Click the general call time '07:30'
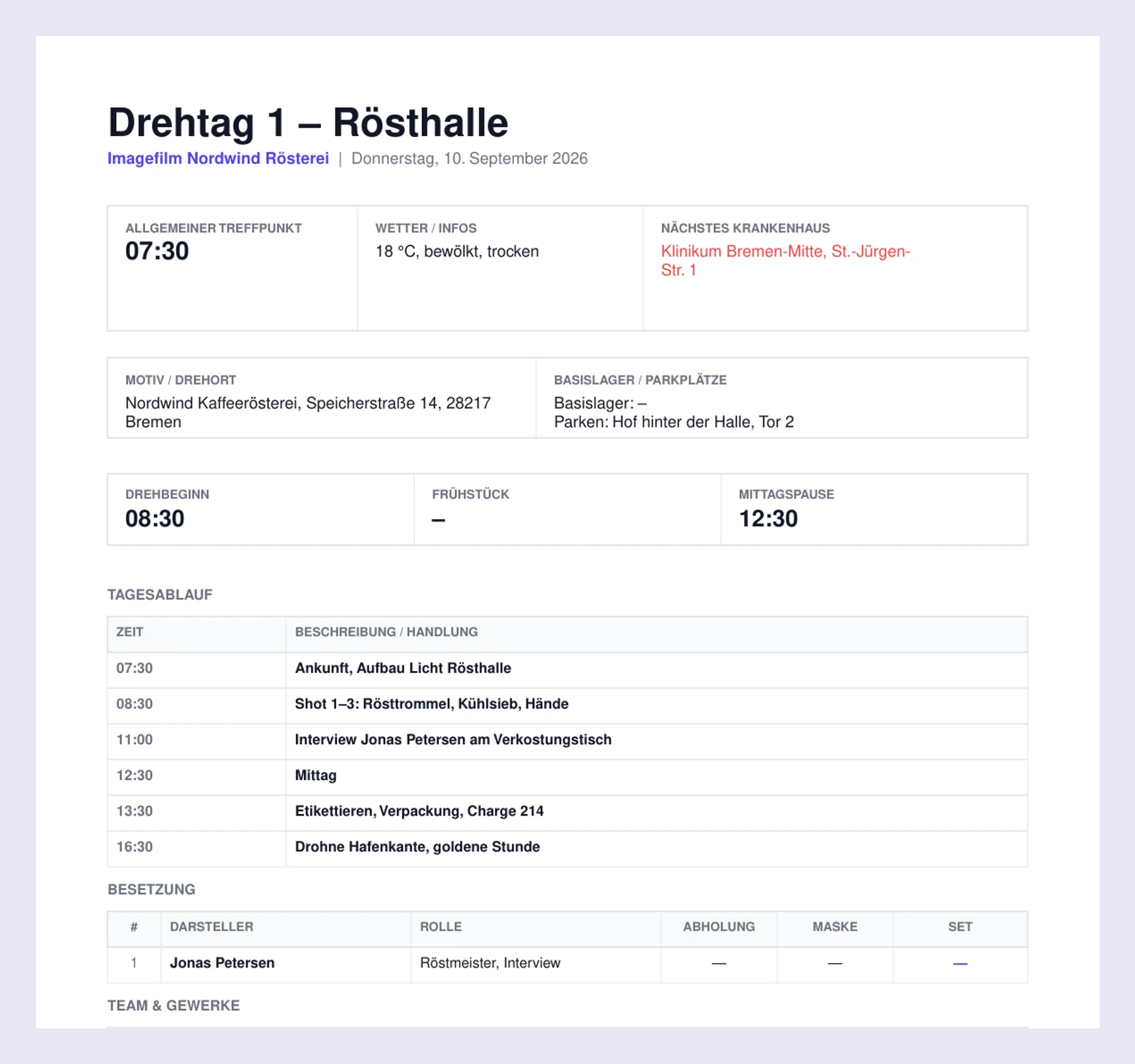Image resolution: width=1135 pixels, height=1064 pixels. click(157, 251)
